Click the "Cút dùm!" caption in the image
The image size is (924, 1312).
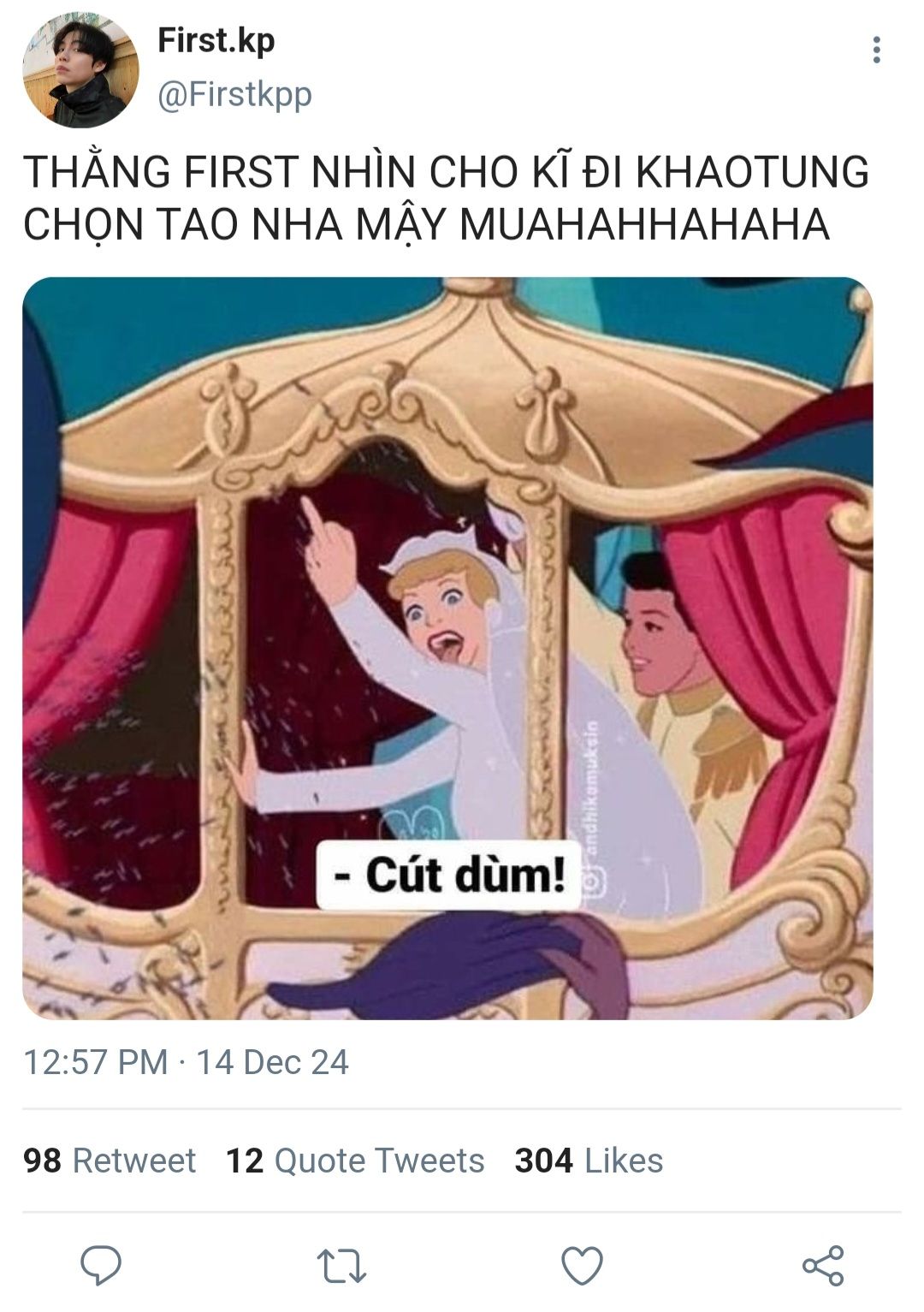pyautogui.click(x=448, y=876)
